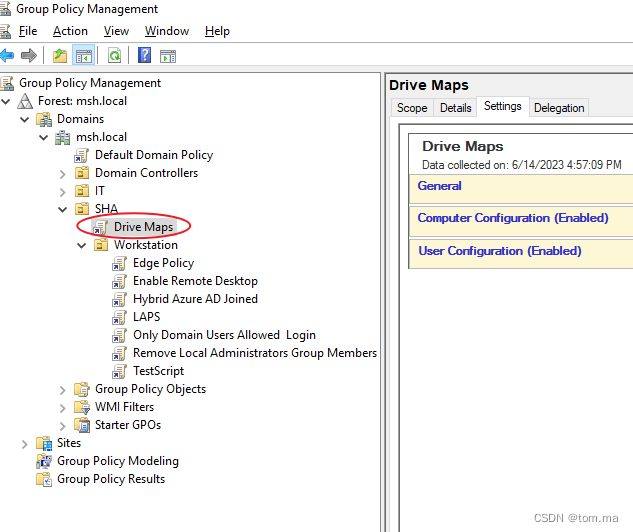Select the Group Policy Management root node
633x532 pixels.
(90, 83)
